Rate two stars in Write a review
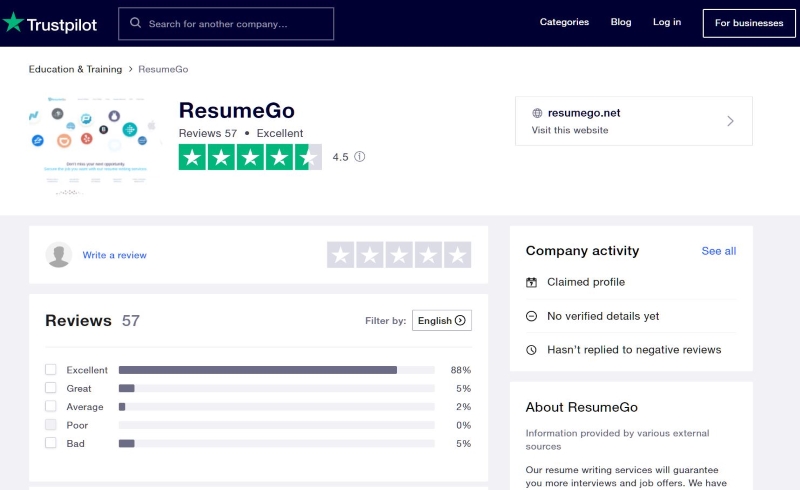 (370, 255)
